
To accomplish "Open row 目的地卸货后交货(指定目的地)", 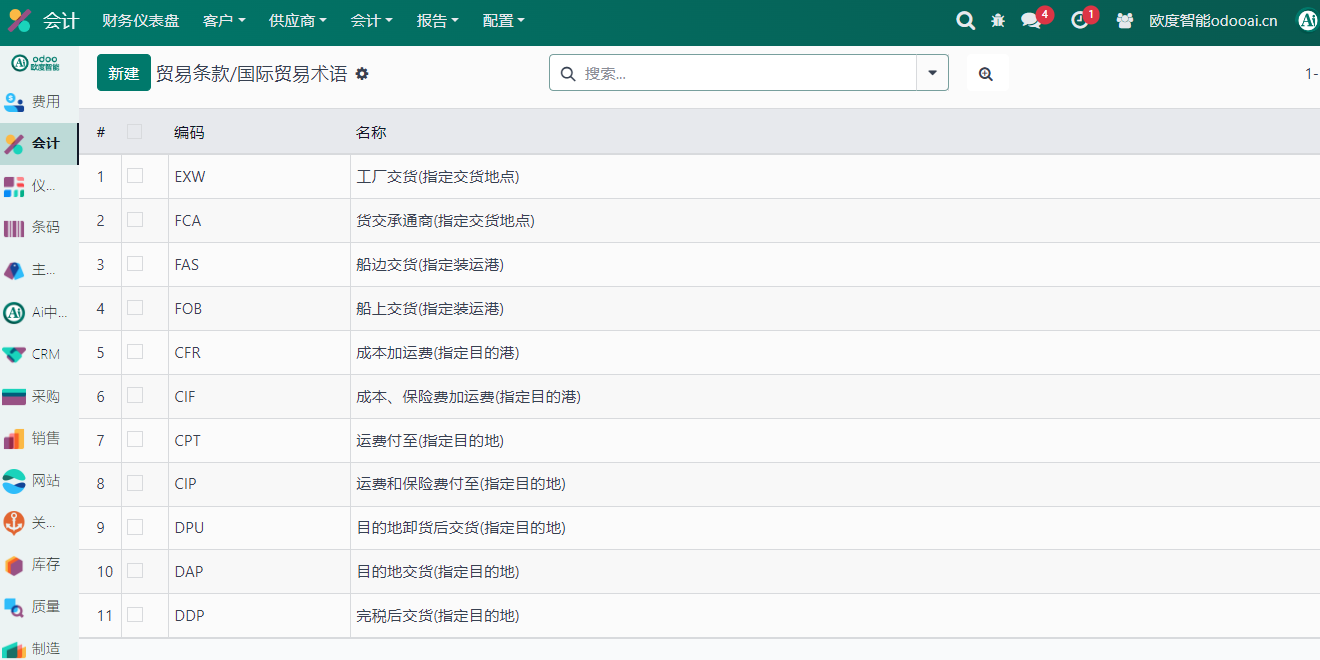I will click(x=461, y=528).
